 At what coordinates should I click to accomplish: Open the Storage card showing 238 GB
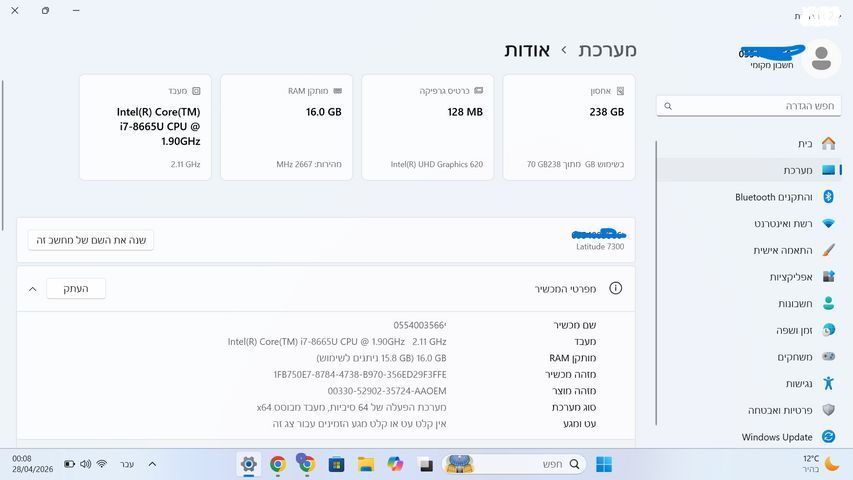[x=568, y=127]
